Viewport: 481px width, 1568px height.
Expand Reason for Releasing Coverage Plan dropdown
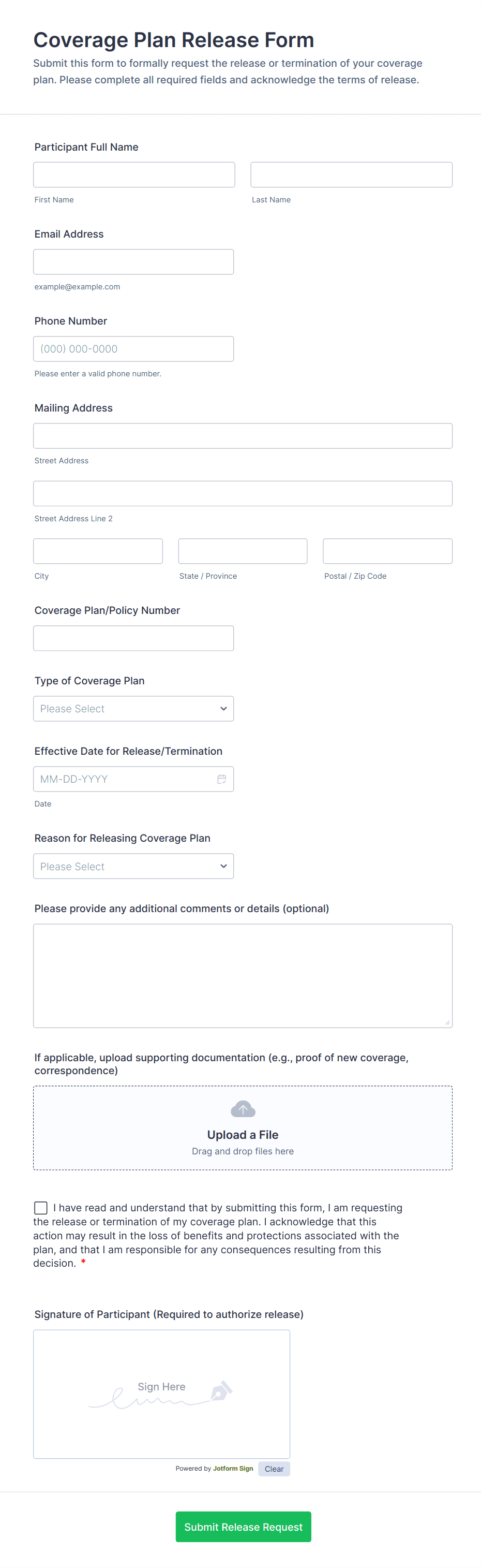(x=133, y=866)
